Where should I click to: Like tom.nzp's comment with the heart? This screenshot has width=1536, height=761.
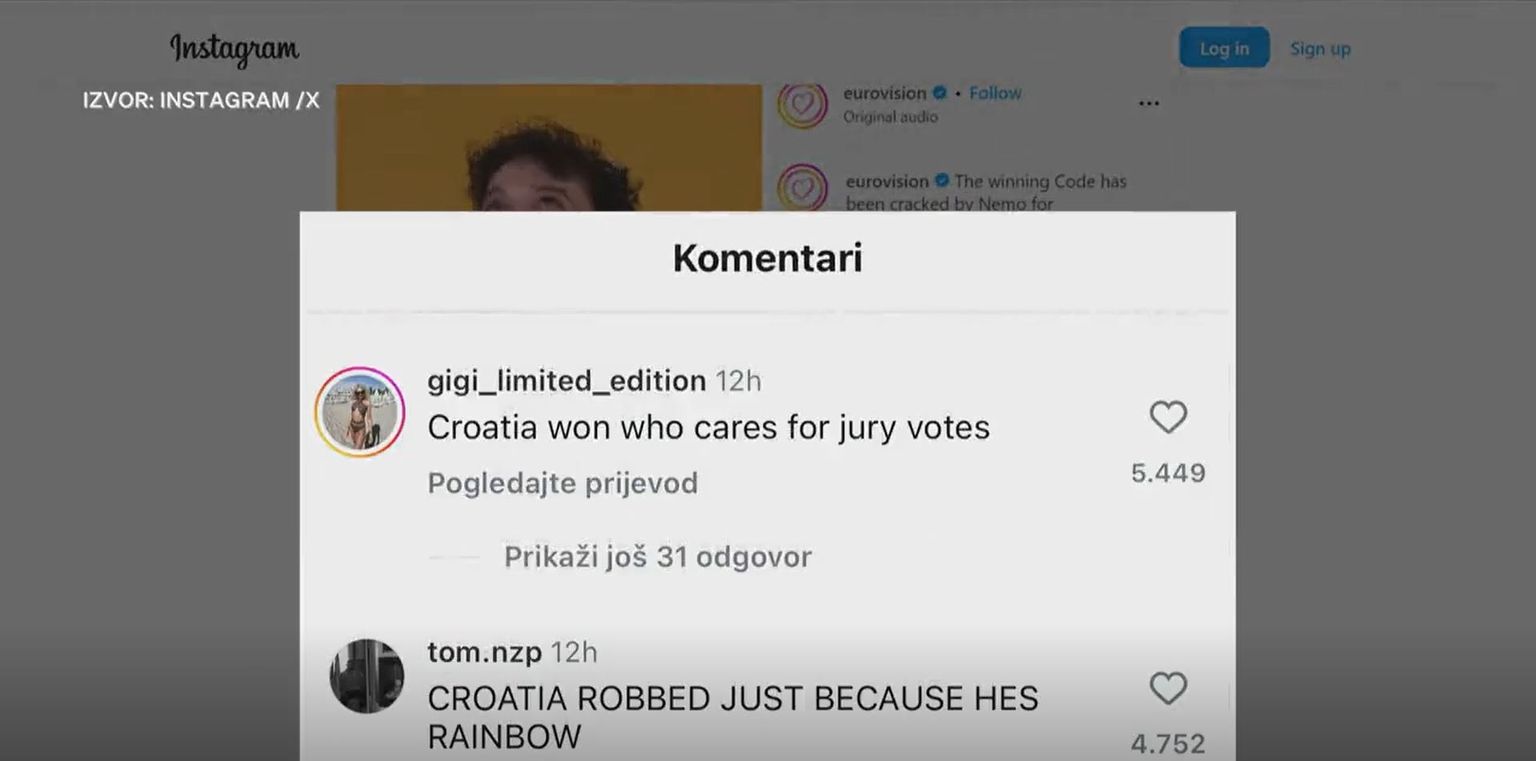pyautogui.click(x=1167, y=688)
